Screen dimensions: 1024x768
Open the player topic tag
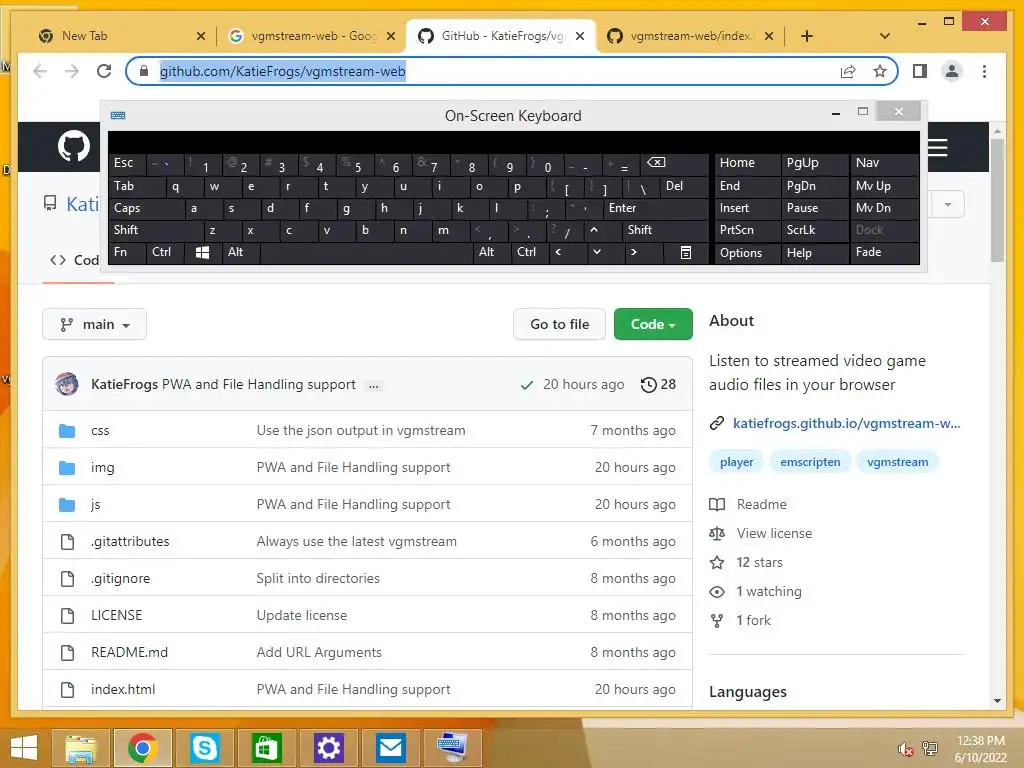tap(737, 462)
